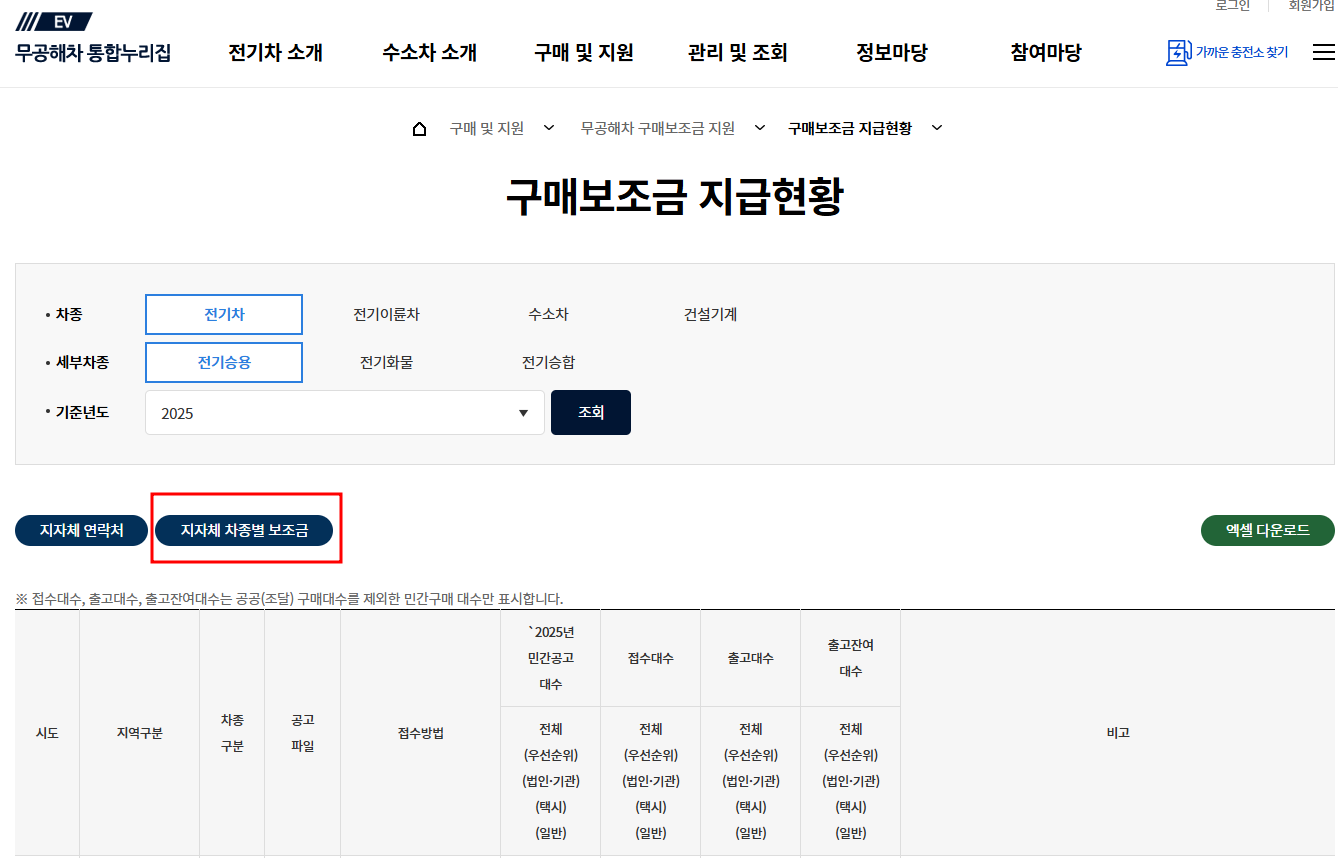Open the 로그인 login link
Viewport: 1338px width, 858px height.
[x=1234, y=6]
